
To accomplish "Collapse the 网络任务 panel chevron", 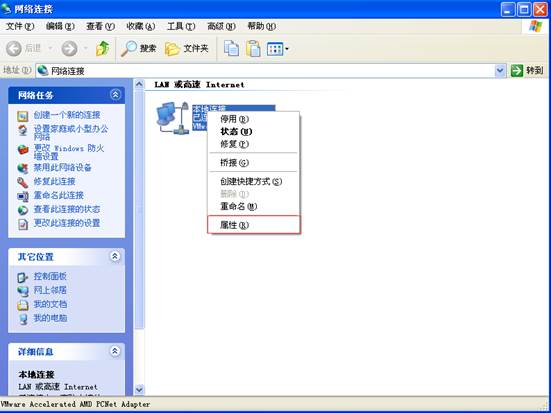I will coord(115,95).
